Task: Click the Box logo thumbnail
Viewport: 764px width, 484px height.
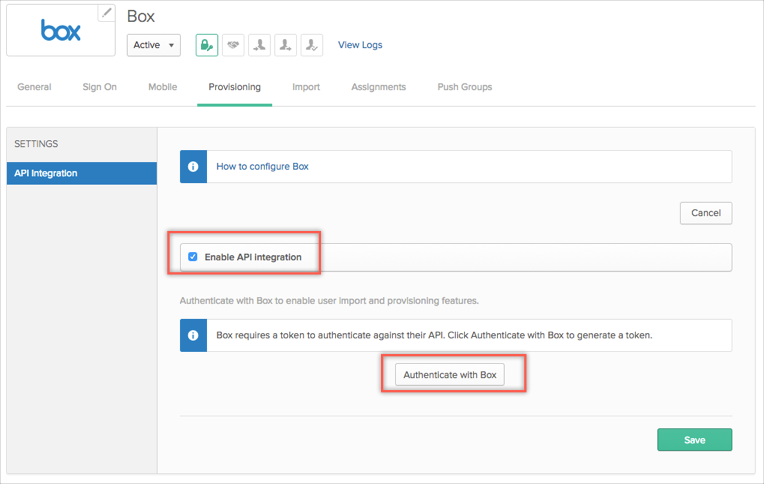Action: click(x=60, y=31)
